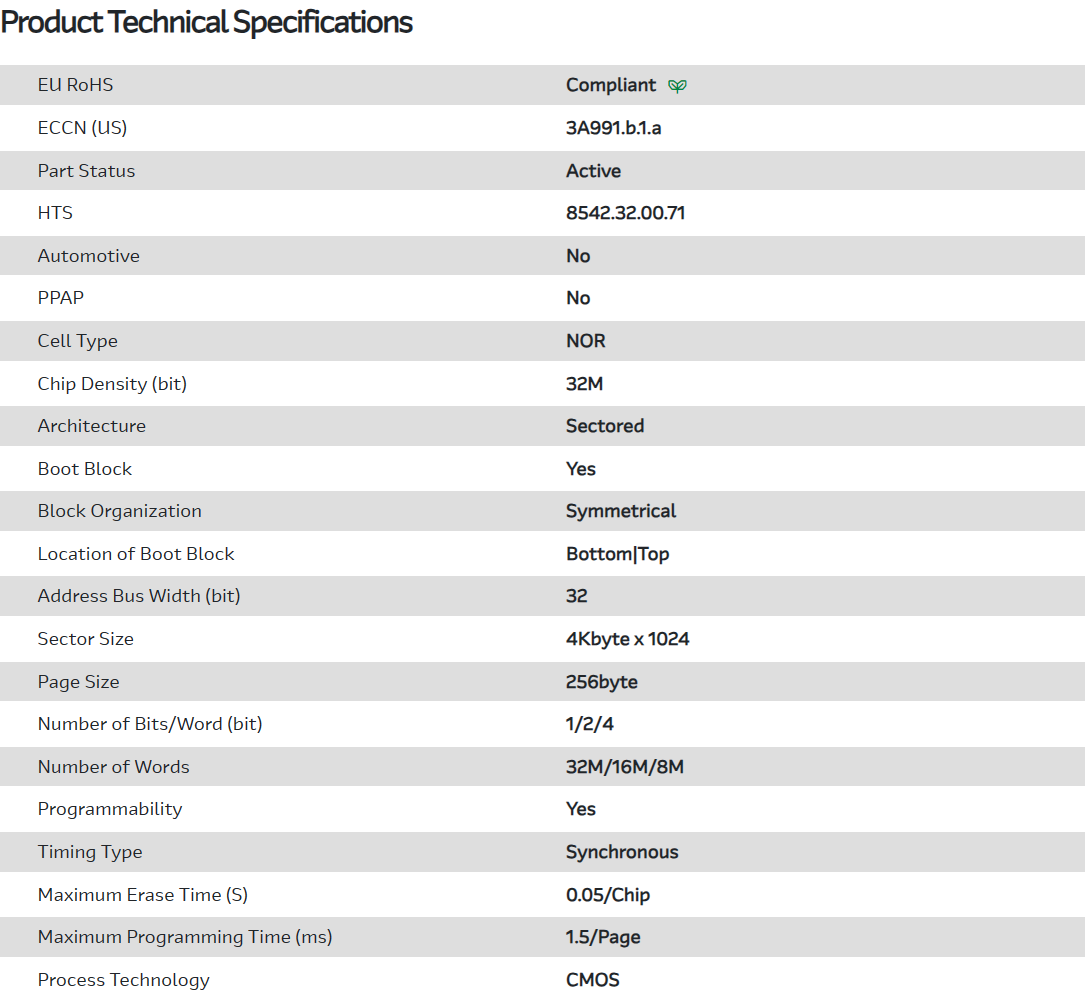Click the ECCN value 3A991.b.1.a

(613, 128)
